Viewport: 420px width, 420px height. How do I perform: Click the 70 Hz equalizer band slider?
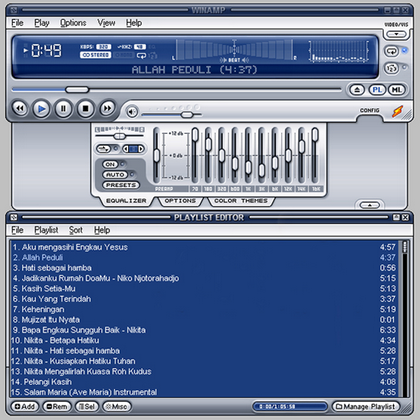tap(195, 134)
